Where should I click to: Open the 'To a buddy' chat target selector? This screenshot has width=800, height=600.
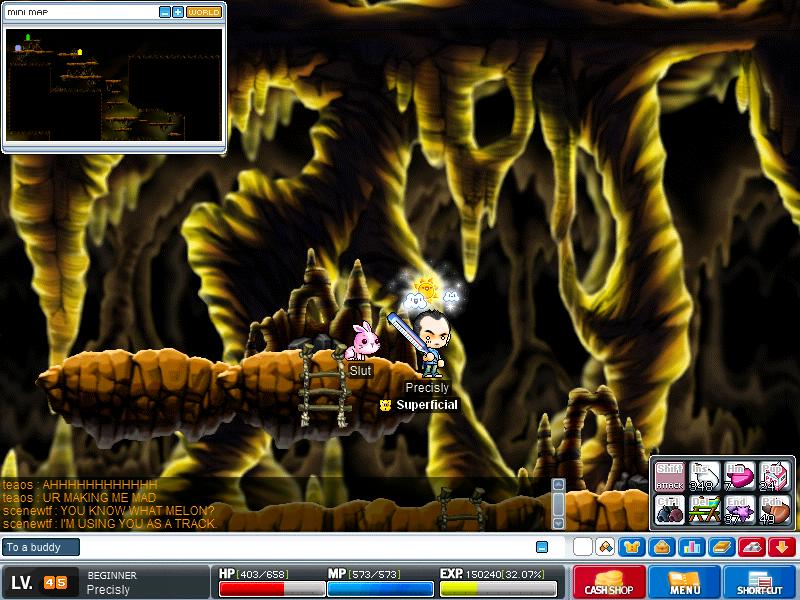pyautogui.click(x=40, y=547)
